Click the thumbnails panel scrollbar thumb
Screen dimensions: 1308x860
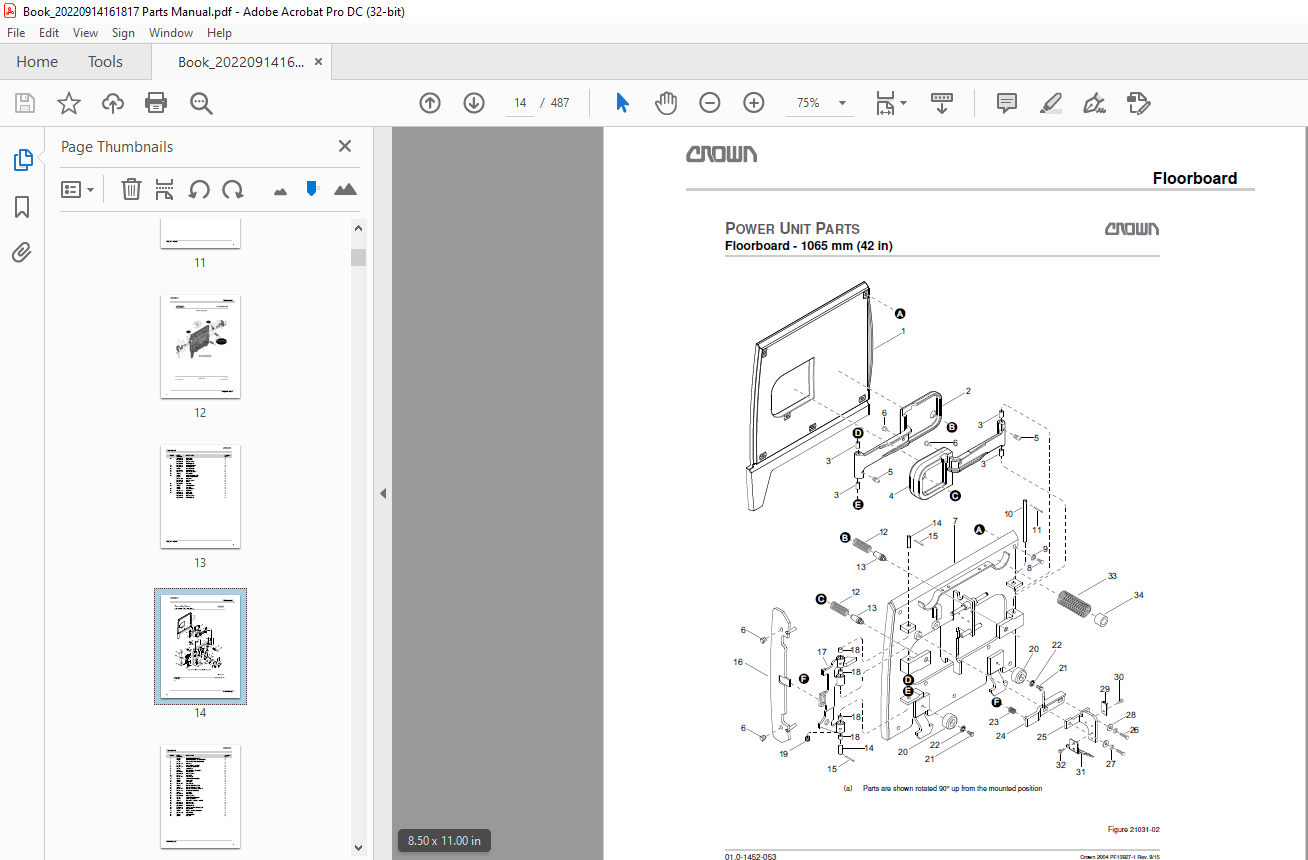[358, 257]
